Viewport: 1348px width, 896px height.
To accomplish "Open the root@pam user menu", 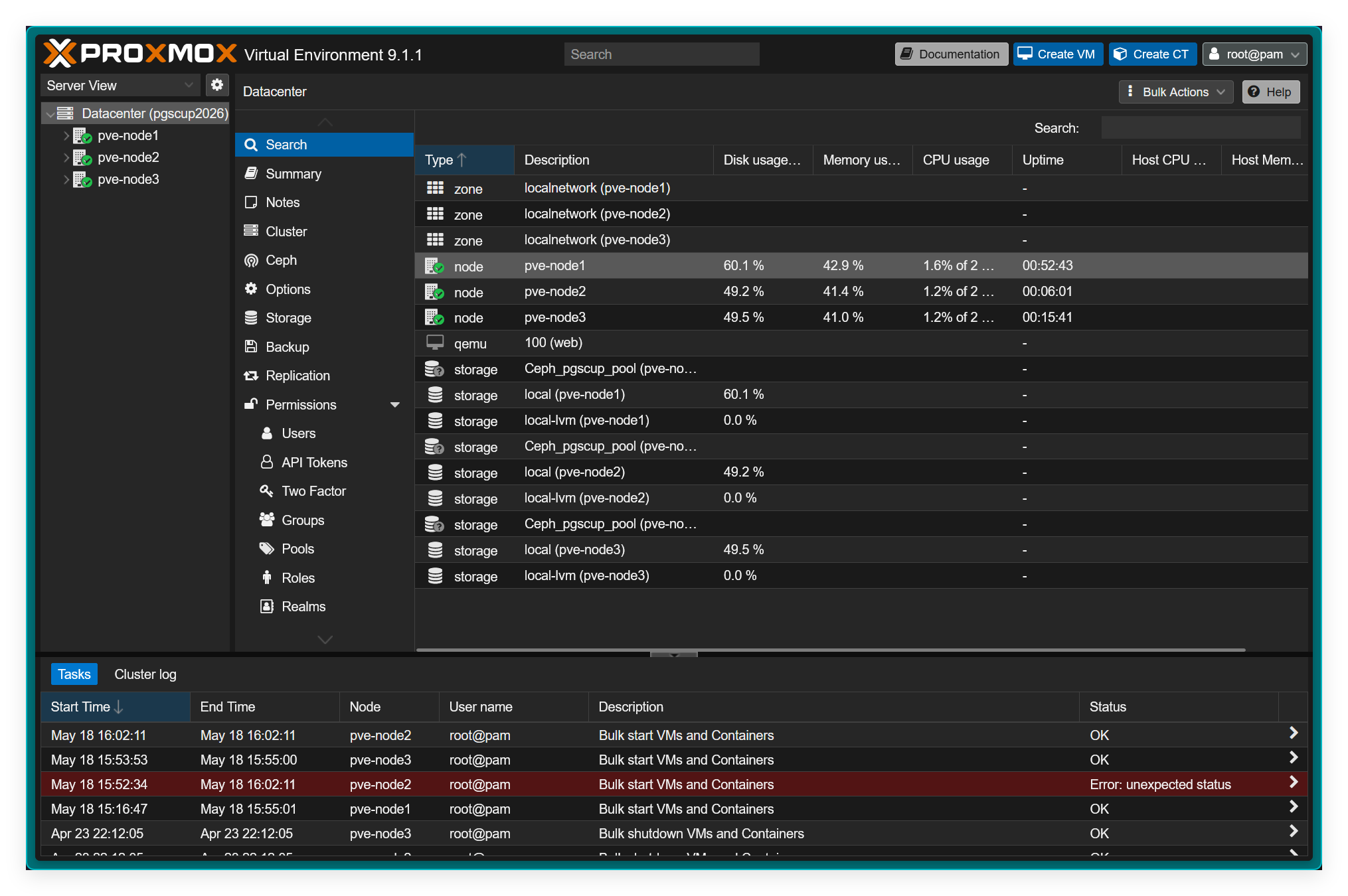I will coord(1254,54).
